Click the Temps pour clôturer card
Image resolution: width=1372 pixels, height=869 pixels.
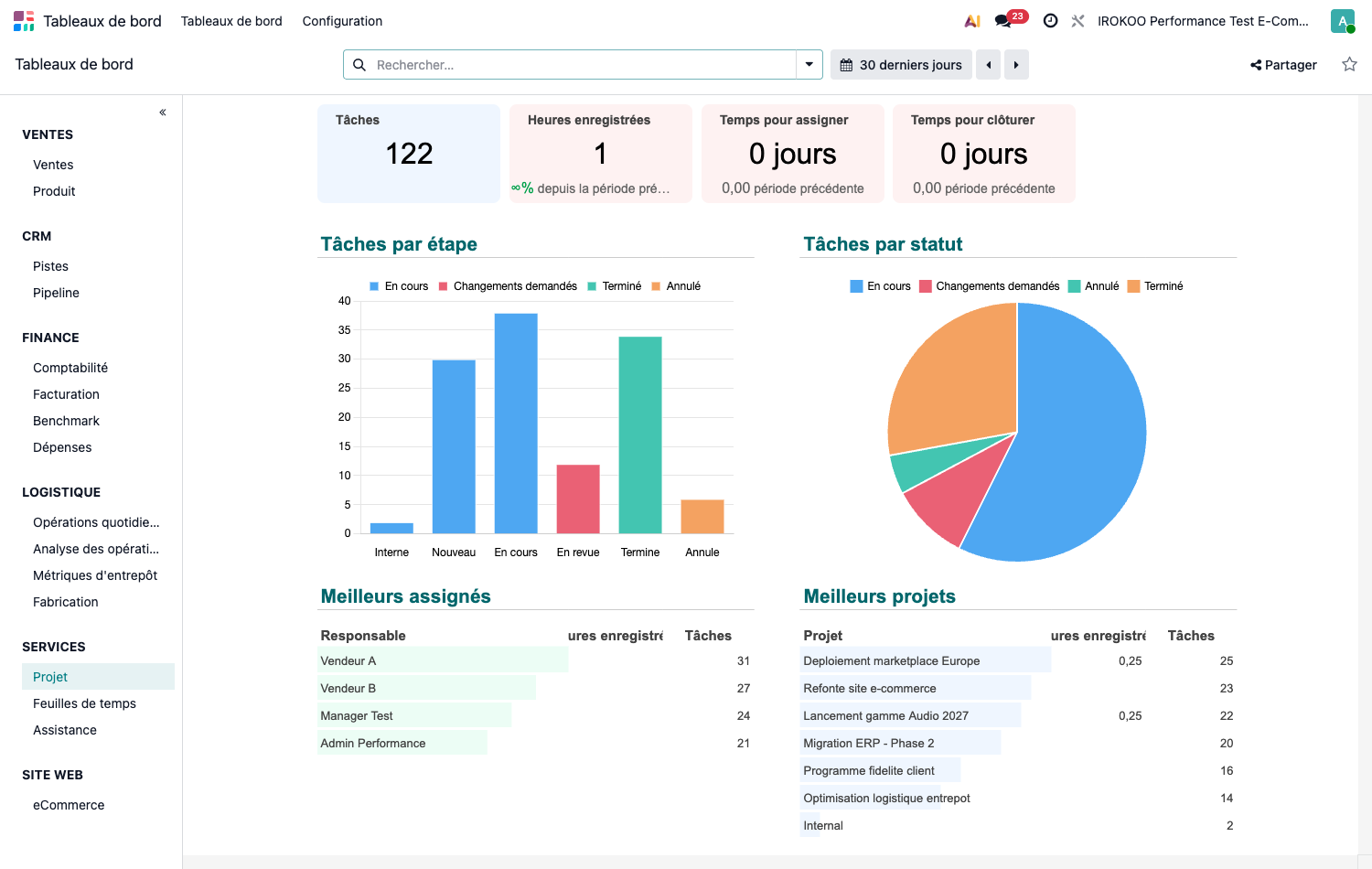[x=984, y=154]
